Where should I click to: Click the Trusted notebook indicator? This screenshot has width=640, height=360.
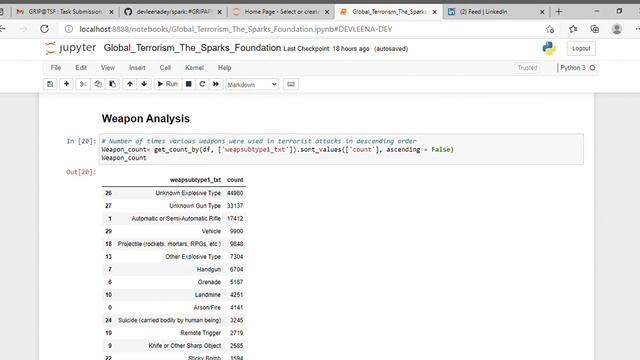[527, 68]
